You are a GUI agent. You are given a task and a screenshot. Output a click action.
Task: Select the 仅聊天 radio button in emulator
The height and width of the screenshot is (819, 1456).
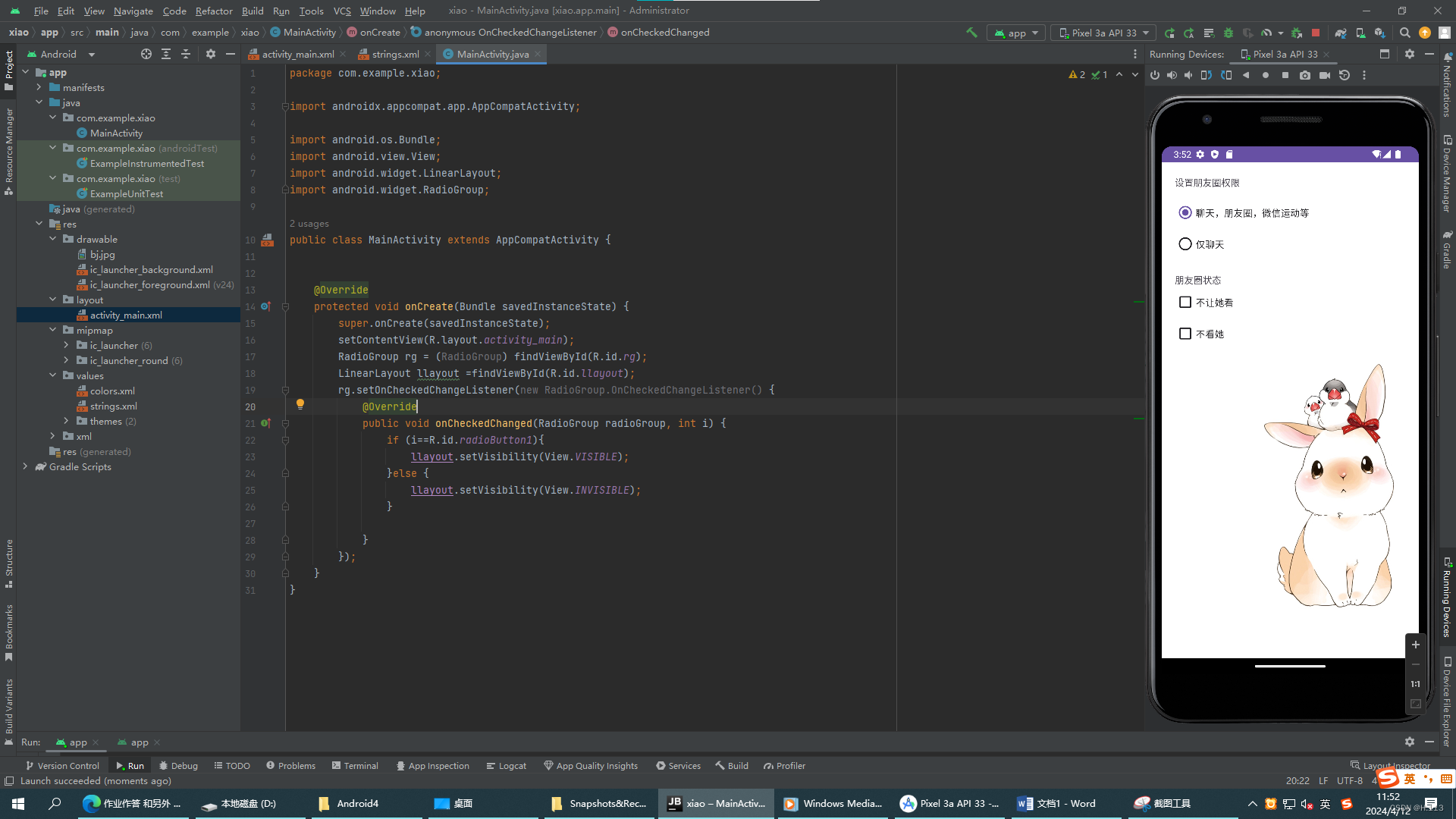point(1185,244)
